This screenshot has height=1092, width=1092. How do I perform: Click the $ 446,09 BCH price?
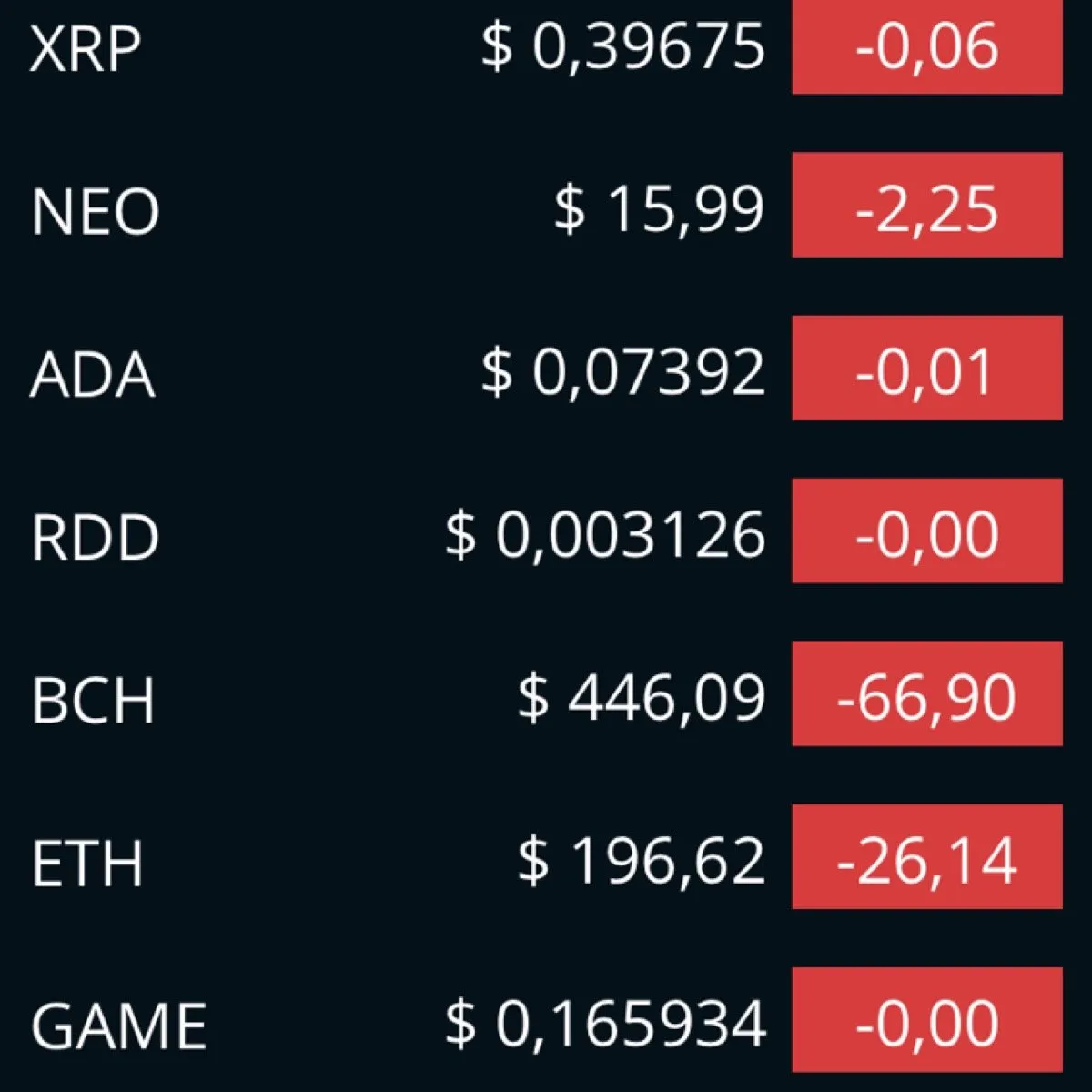[642, 699]
